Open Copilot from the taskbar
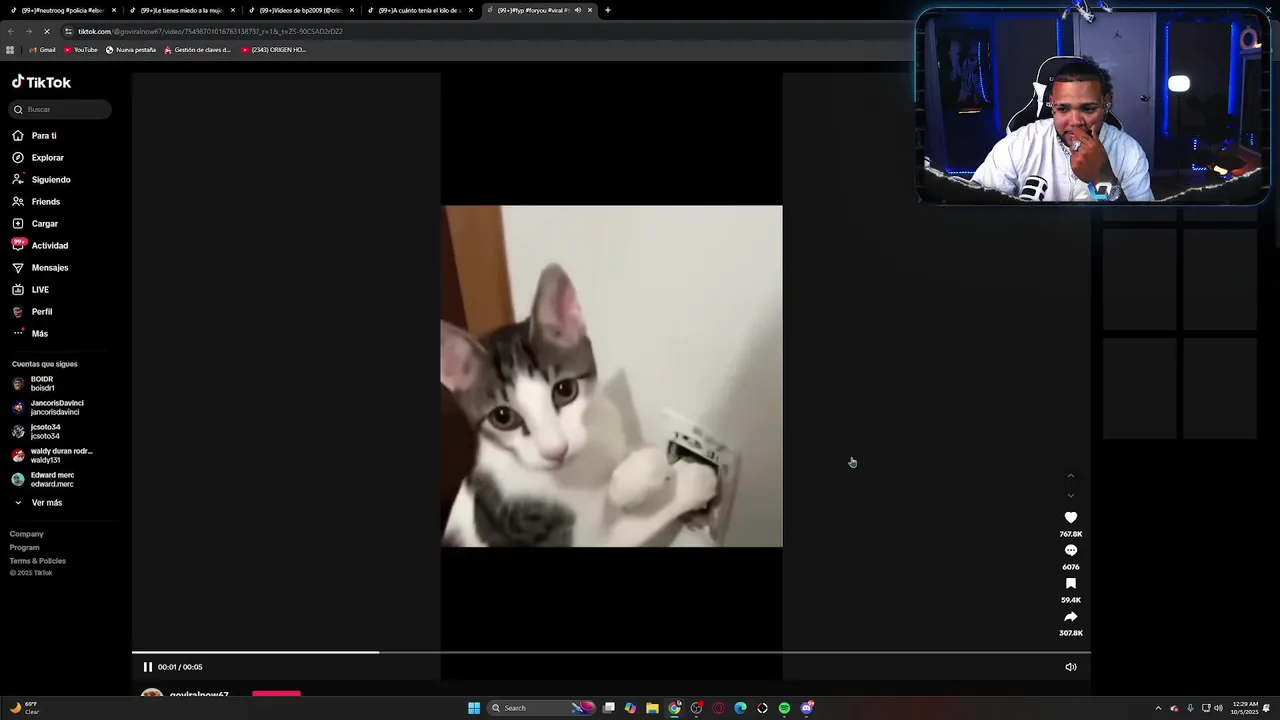This screenshot has width=1280, height=720. (x=630, y=708)
